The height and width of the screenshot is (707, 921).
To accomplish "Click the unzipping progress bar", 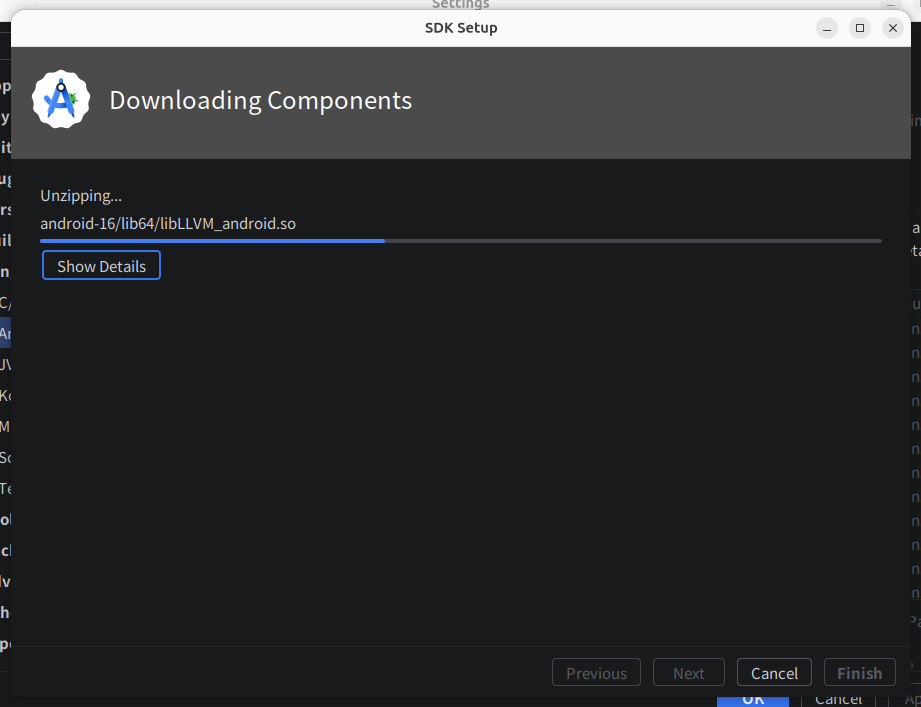I will point(460,241).
